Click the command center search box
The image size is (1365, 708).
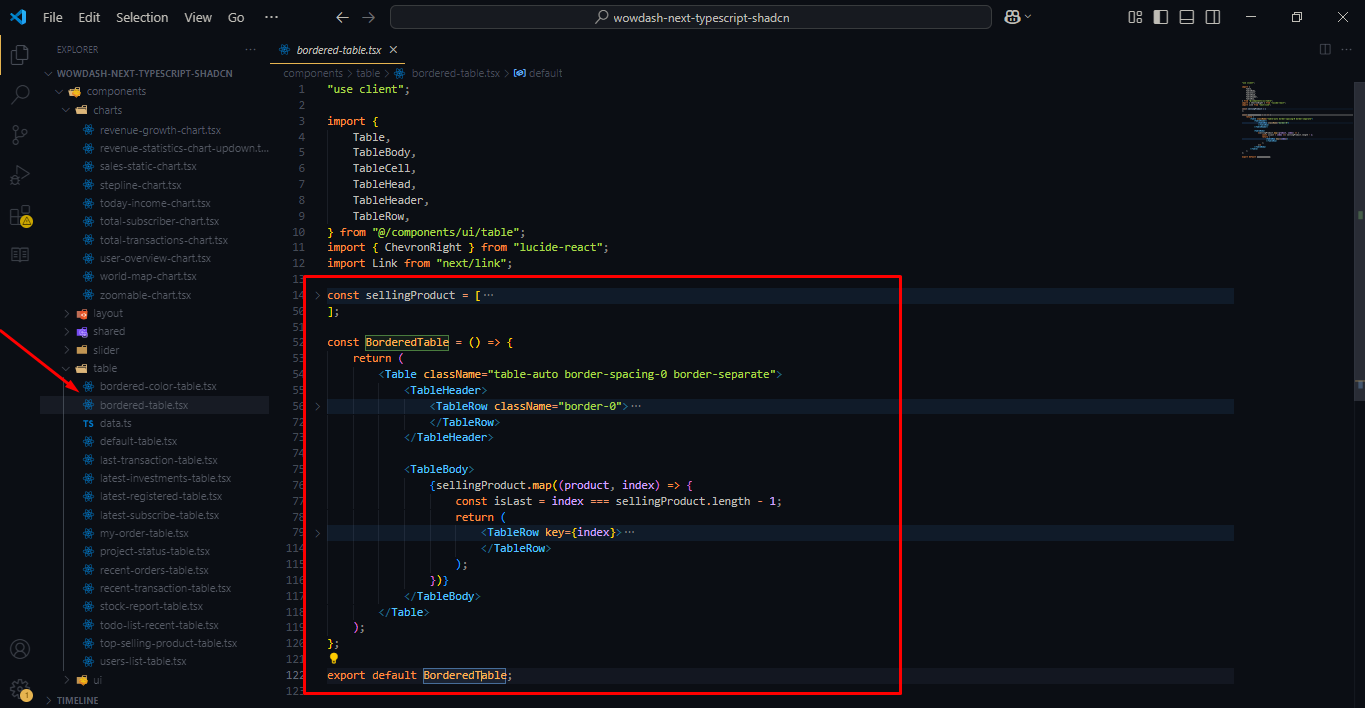(690, 16)
